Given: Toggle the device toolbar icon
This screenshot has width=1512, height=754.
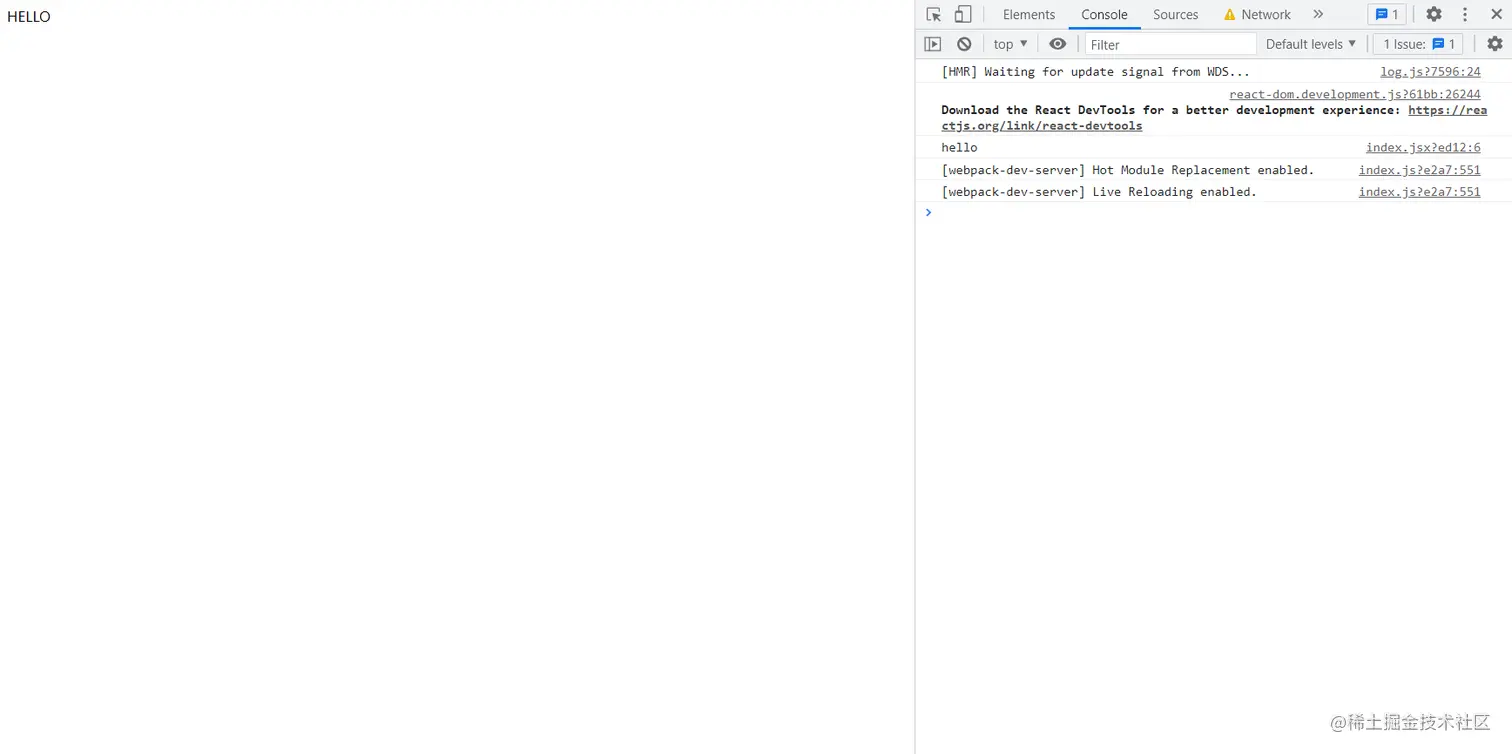Looking at the screenshot, I should (x=963, y=14).
